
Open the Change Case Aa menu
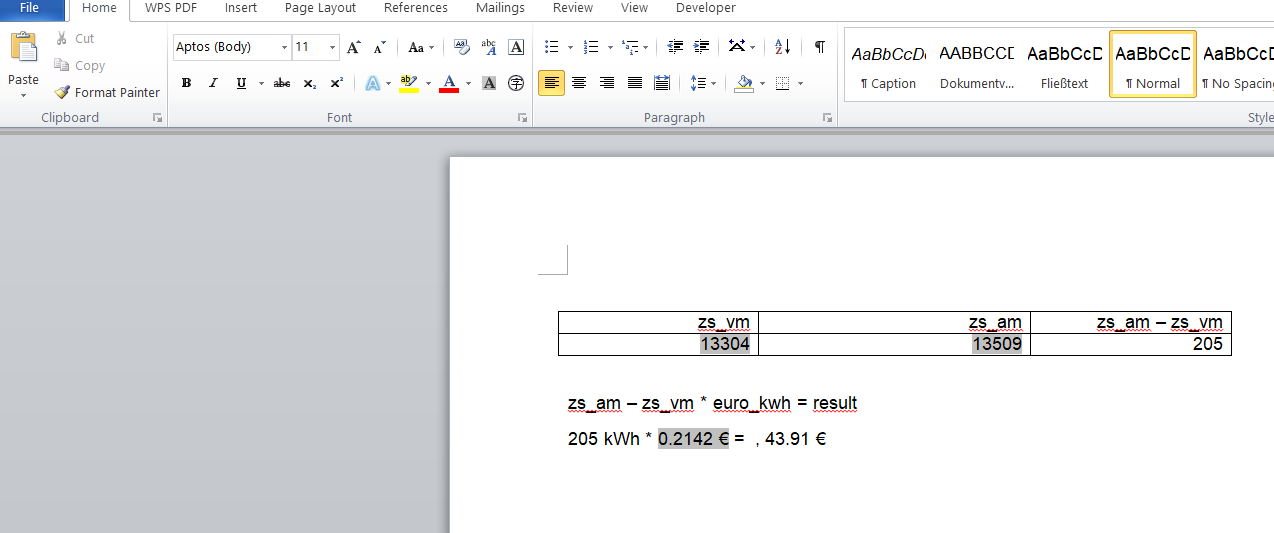coord(421,47)
